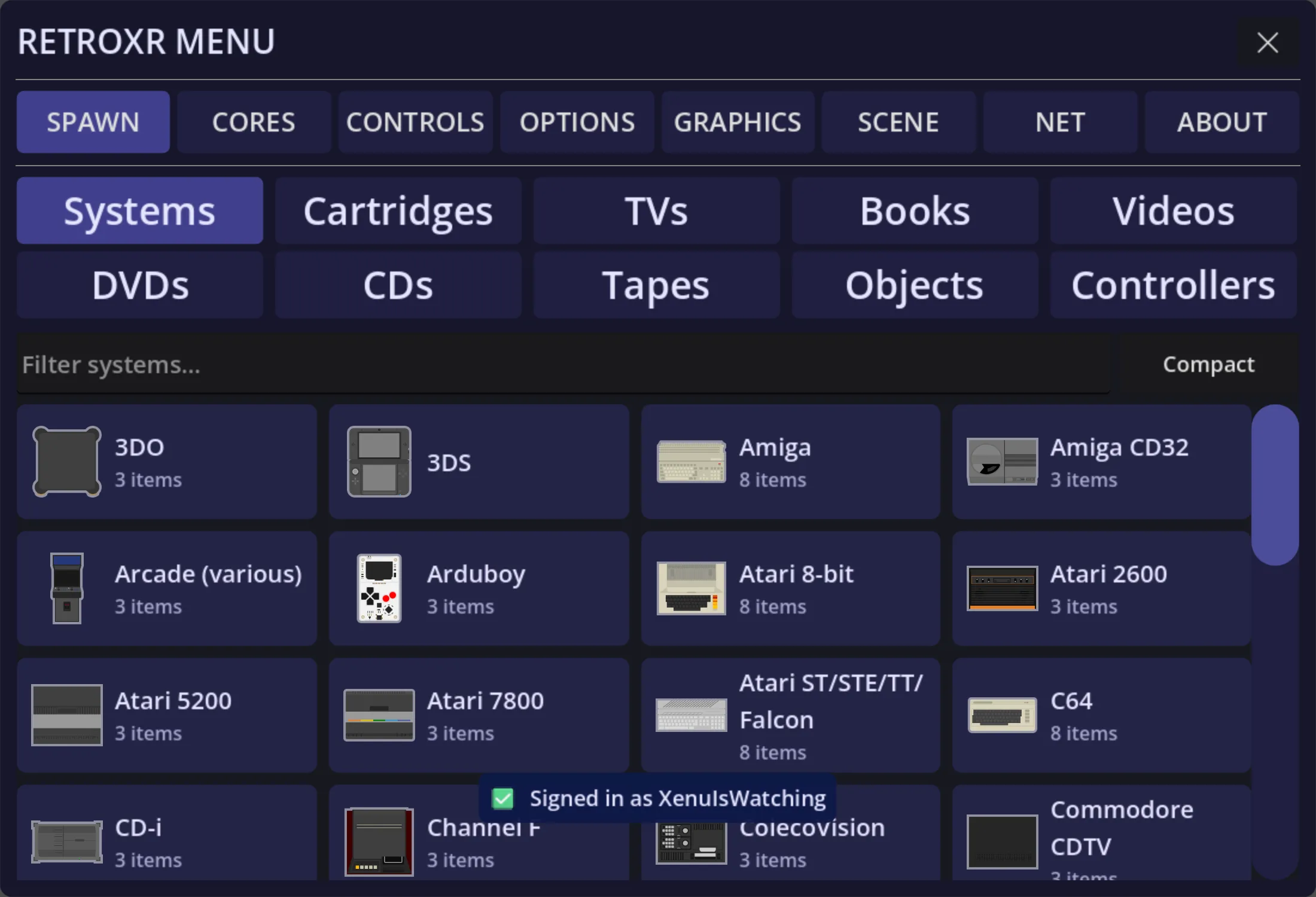This screenshot has height=897, width=1316.
Task: Go to the SCENE tab
Action: [898, 122]
